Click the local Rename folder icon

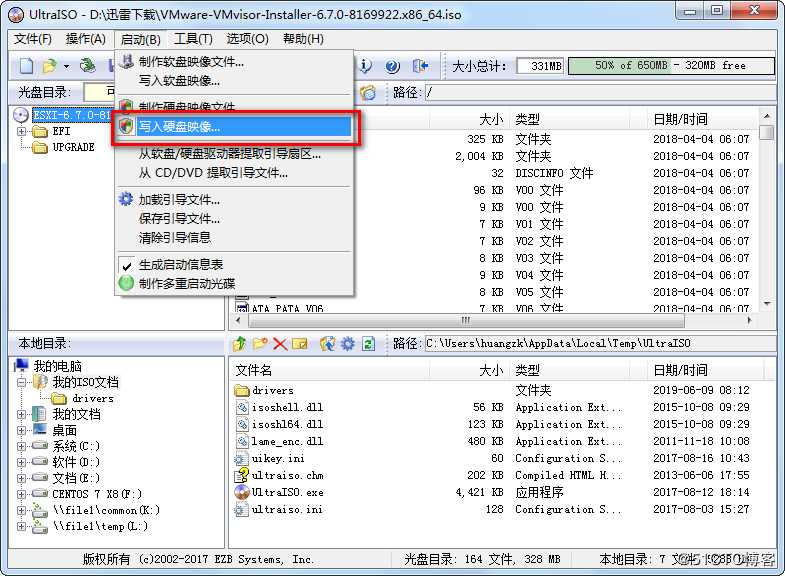click(300, 343)
